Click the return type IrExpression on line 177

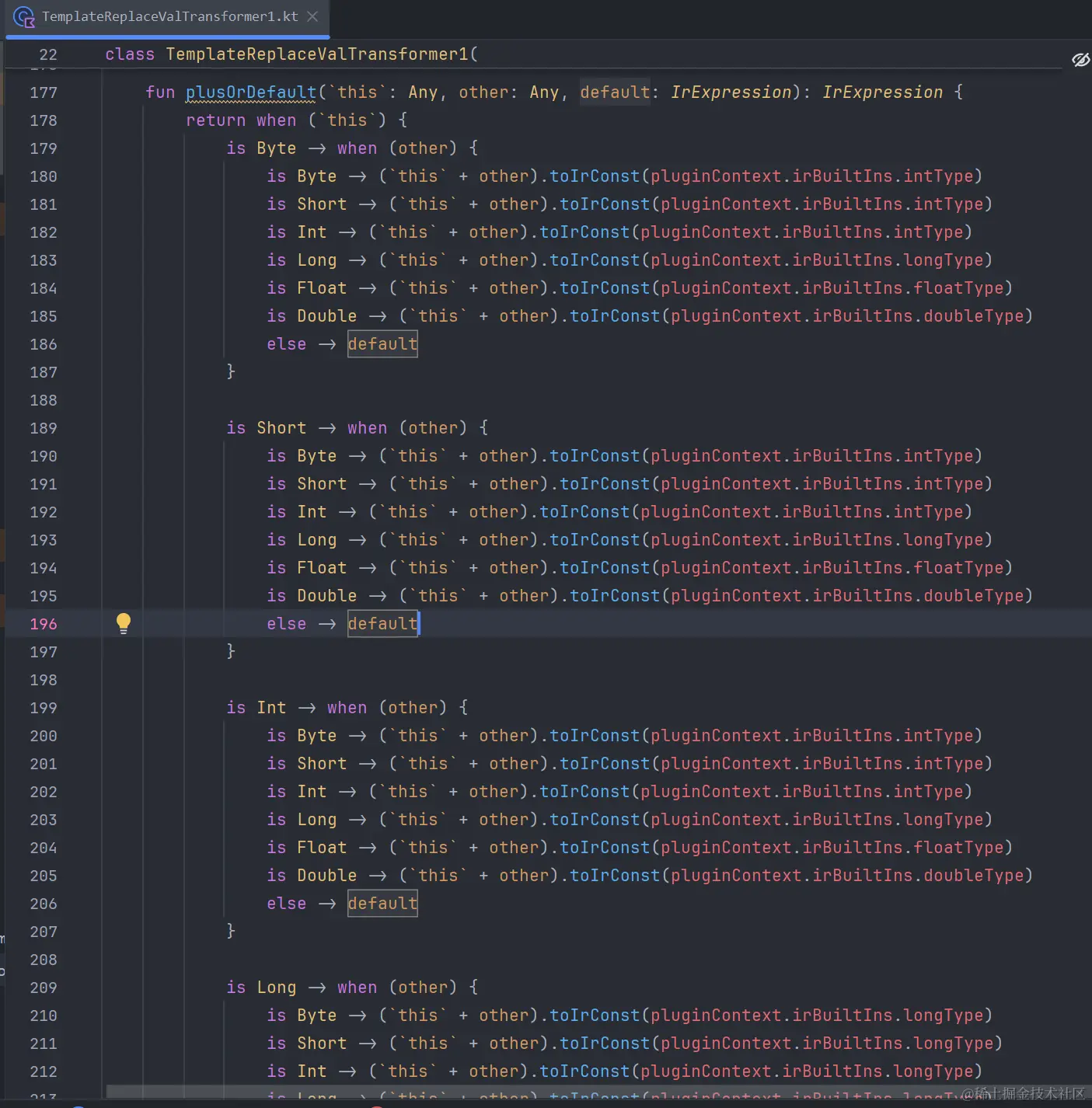point(882,92)
